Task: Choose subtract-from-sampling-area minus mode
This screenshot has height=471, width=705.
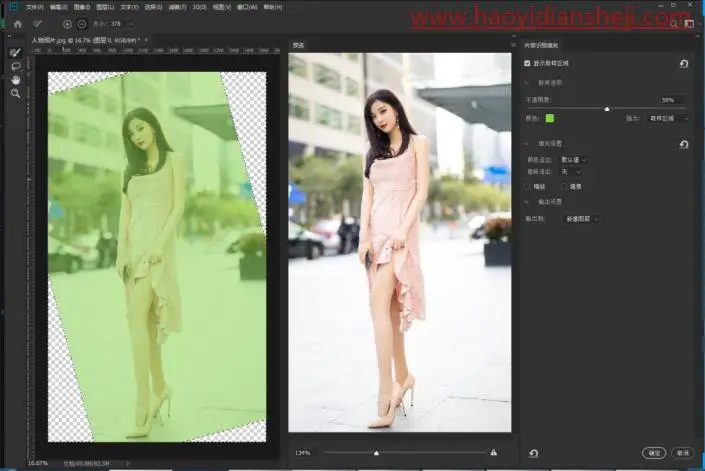Action: (x=82, y=24)
